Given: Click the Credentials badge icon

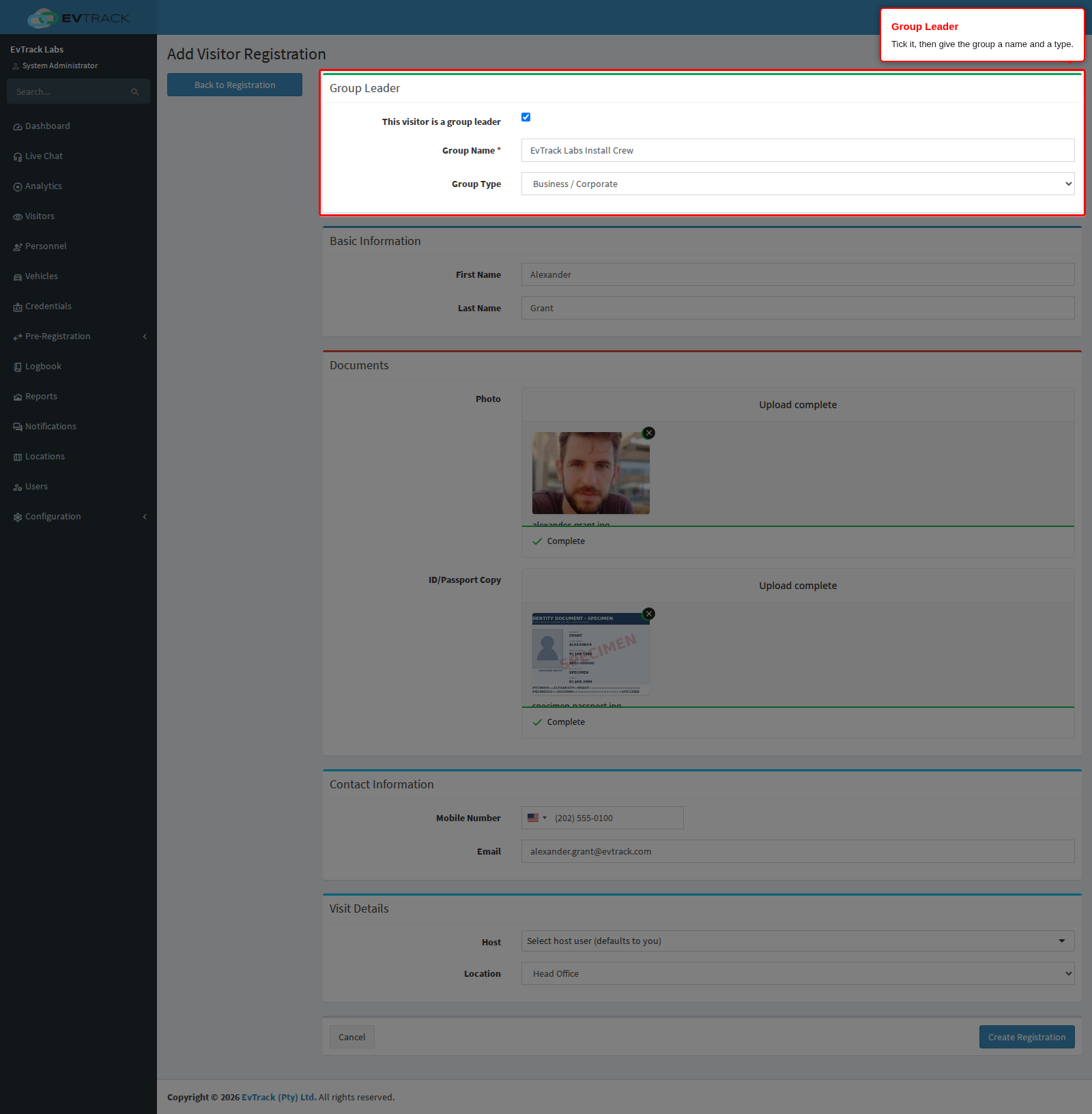Looking at the screenshot, I should (18, 307).
